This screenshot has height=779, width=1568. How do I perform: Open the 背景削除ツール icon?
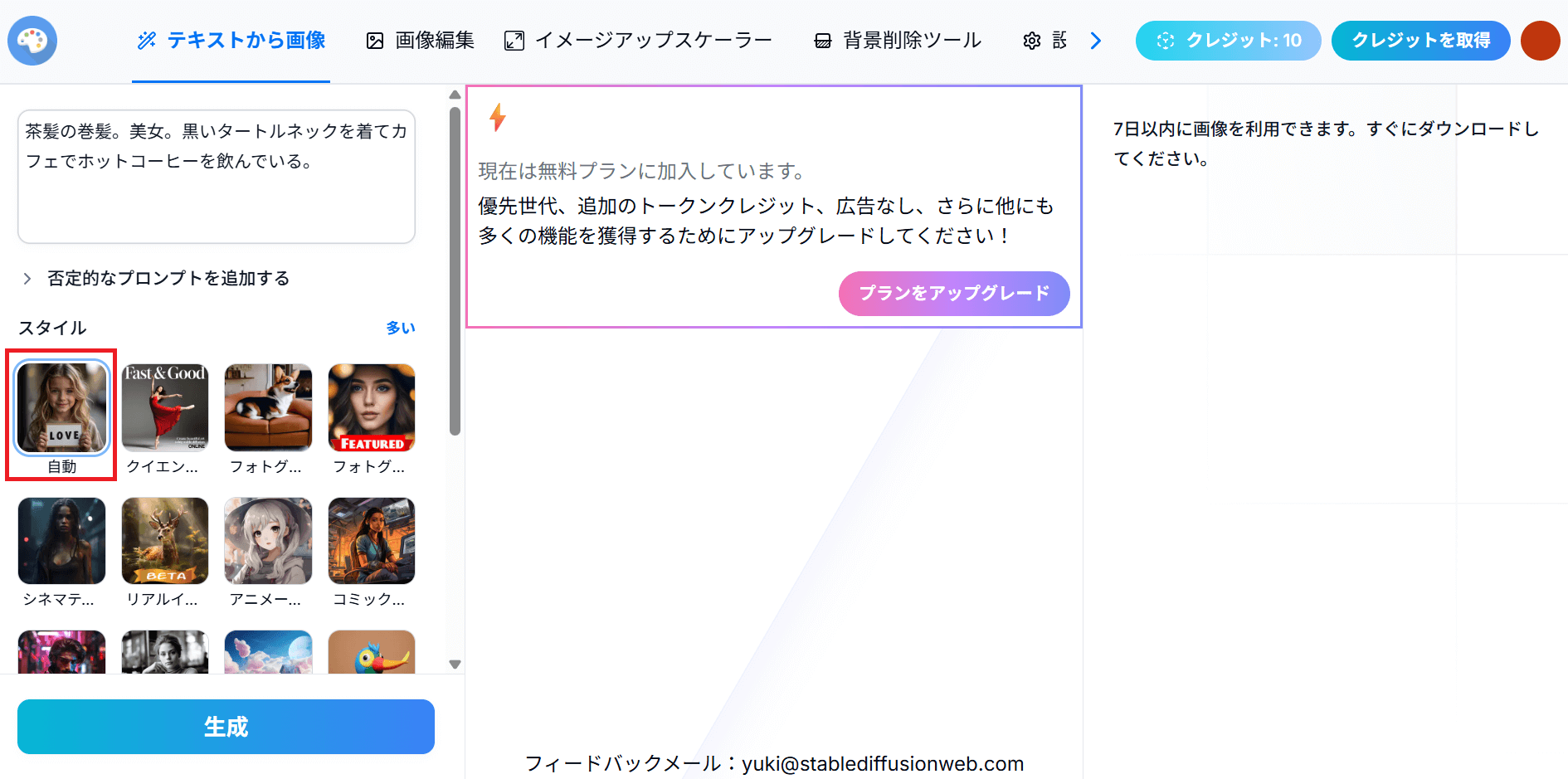822,39
